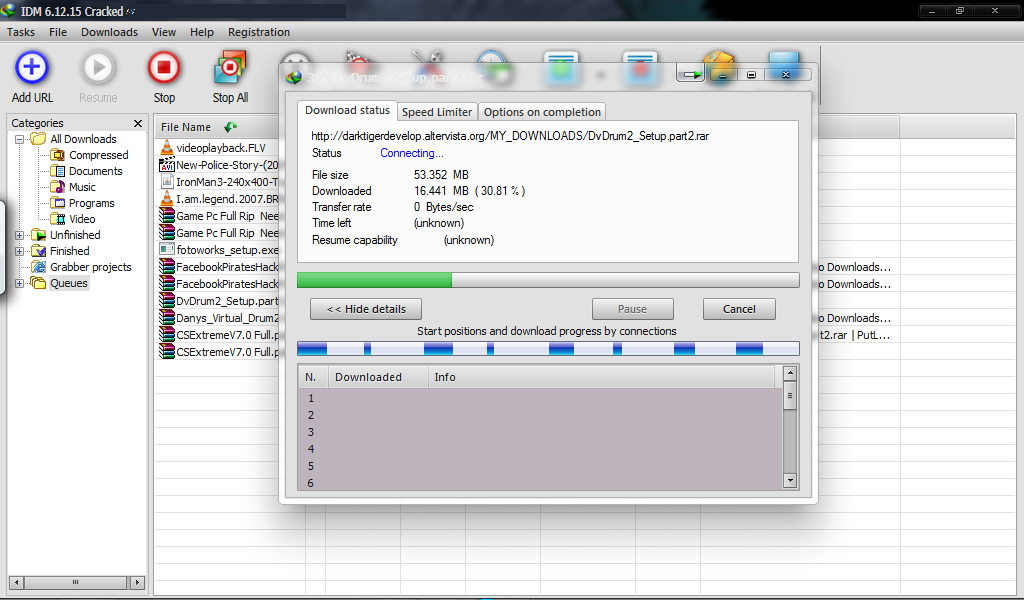Click the Connecting... status text
This screenshot has height=600, width=1024.
click(x=412, y=153)
